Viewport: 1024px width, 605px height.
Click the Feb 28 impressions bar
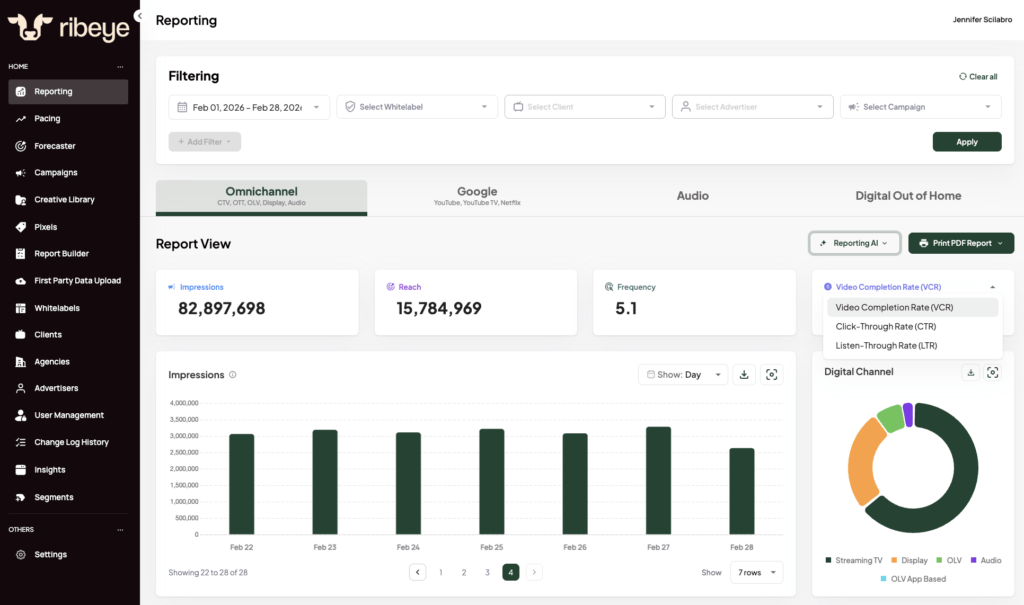742,491
